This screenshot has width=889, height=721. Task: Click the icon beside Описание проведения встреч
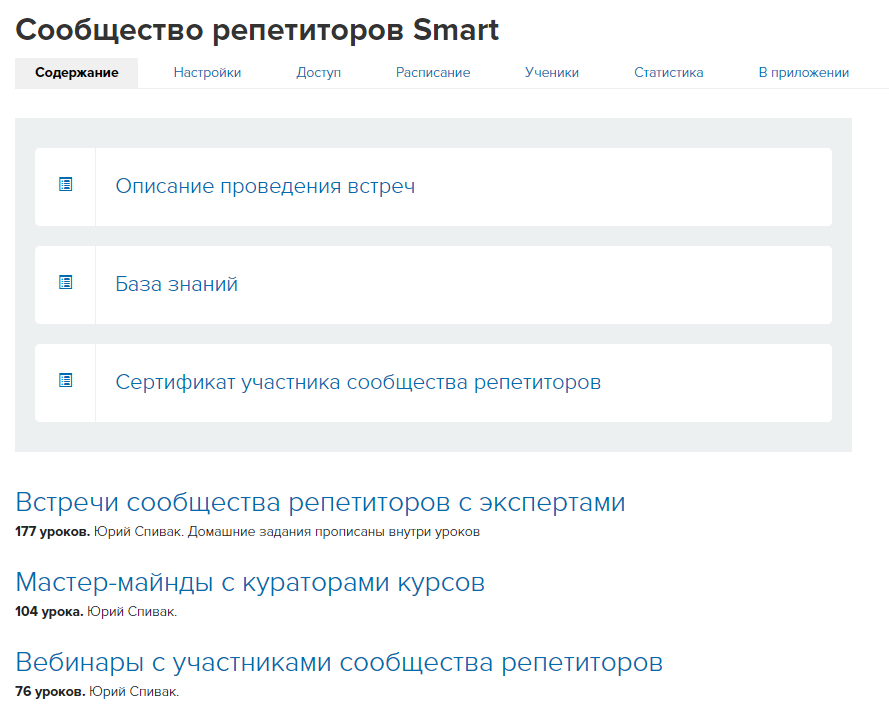tap(66, 184)
